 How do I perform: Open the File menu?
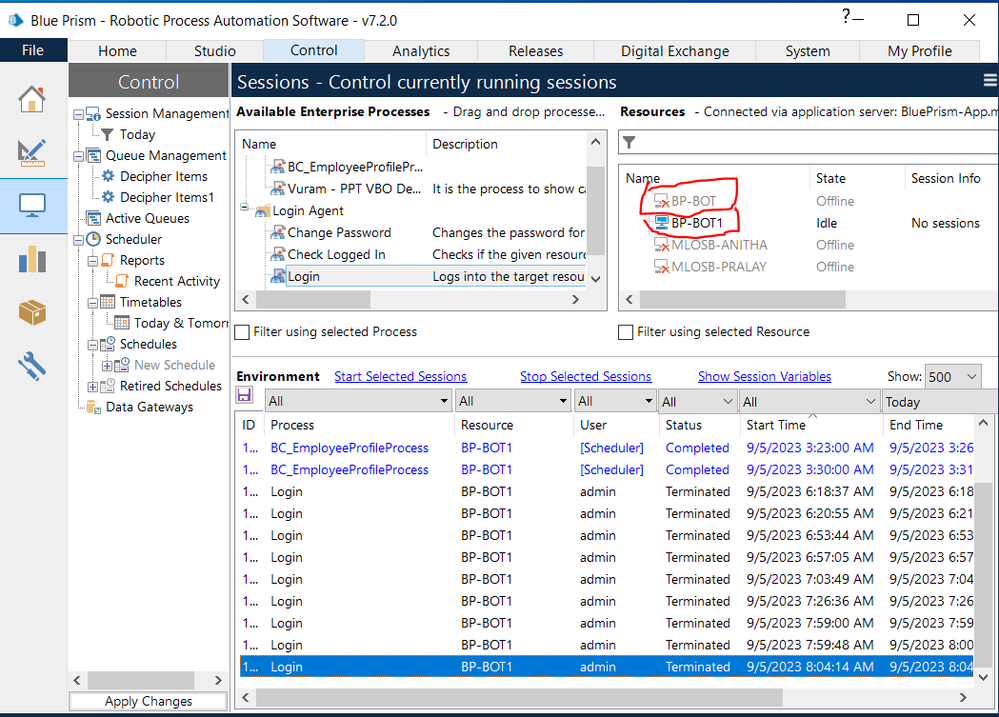tap(33, 50)
